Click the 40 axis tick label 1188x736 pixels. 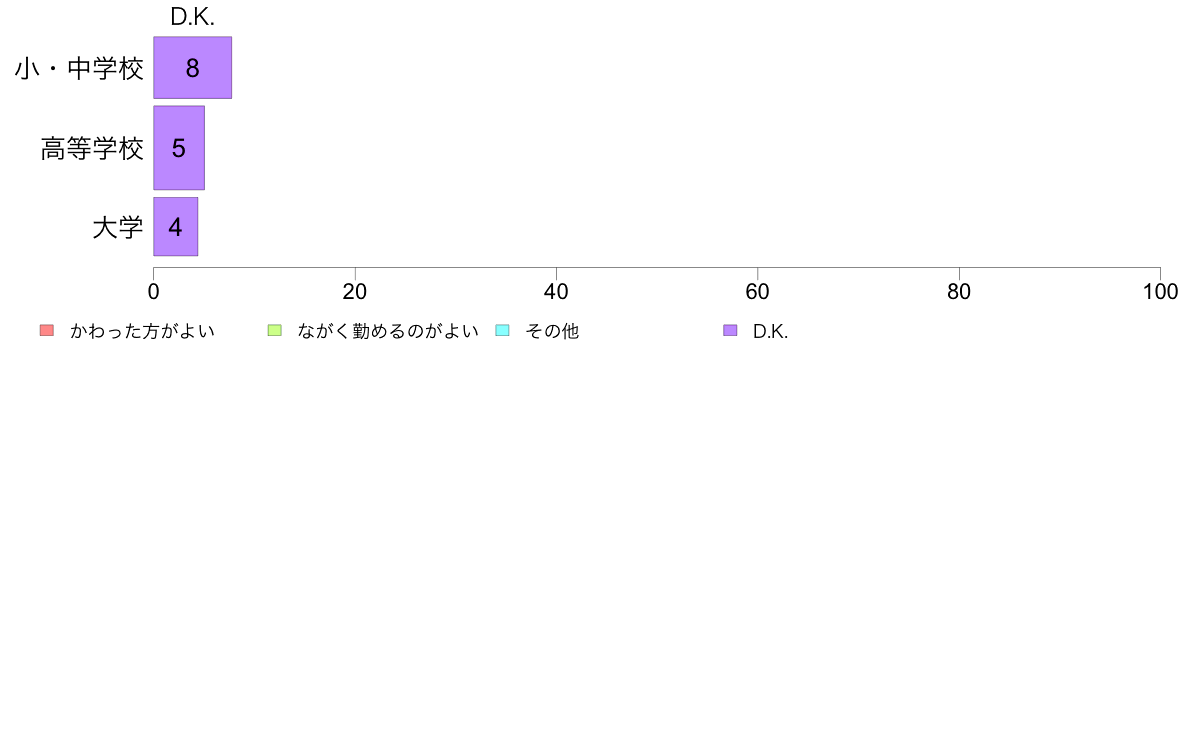point(556,292)
